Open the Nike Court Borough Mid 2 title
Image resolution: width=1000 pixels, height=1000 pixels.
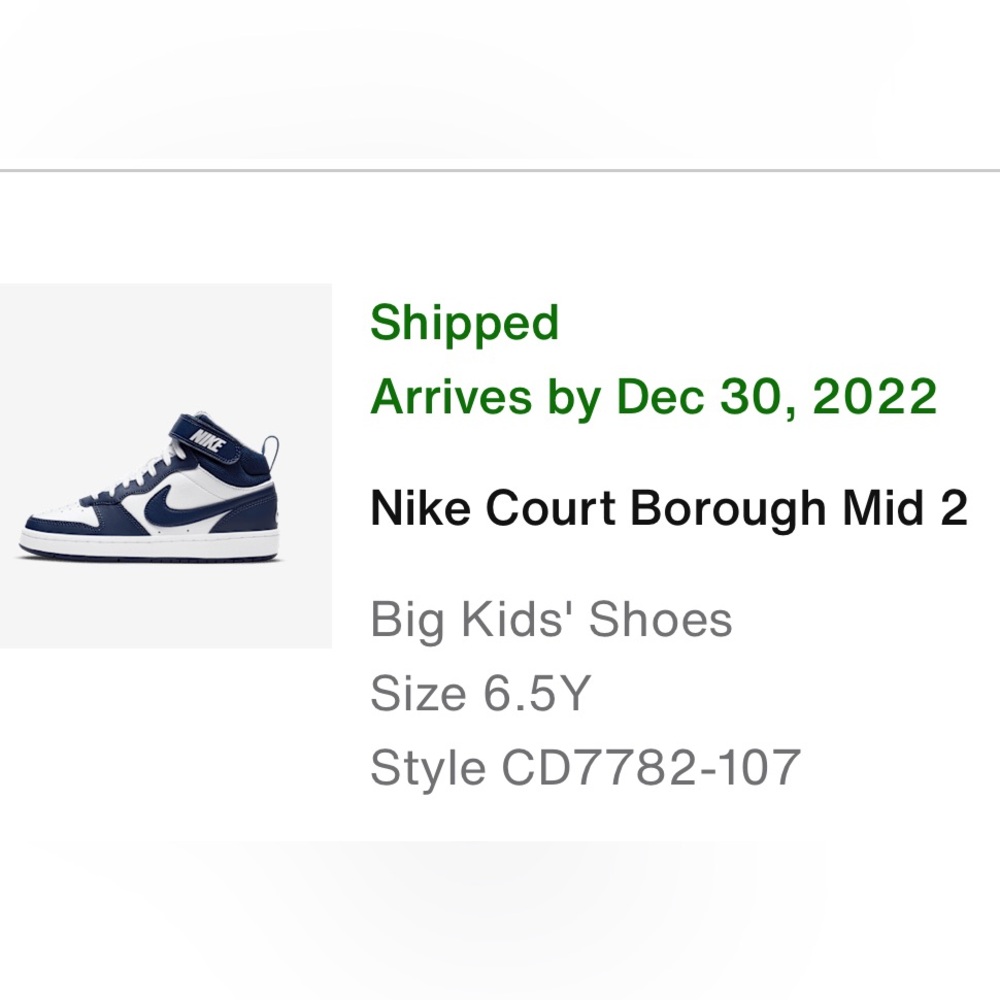669,508
